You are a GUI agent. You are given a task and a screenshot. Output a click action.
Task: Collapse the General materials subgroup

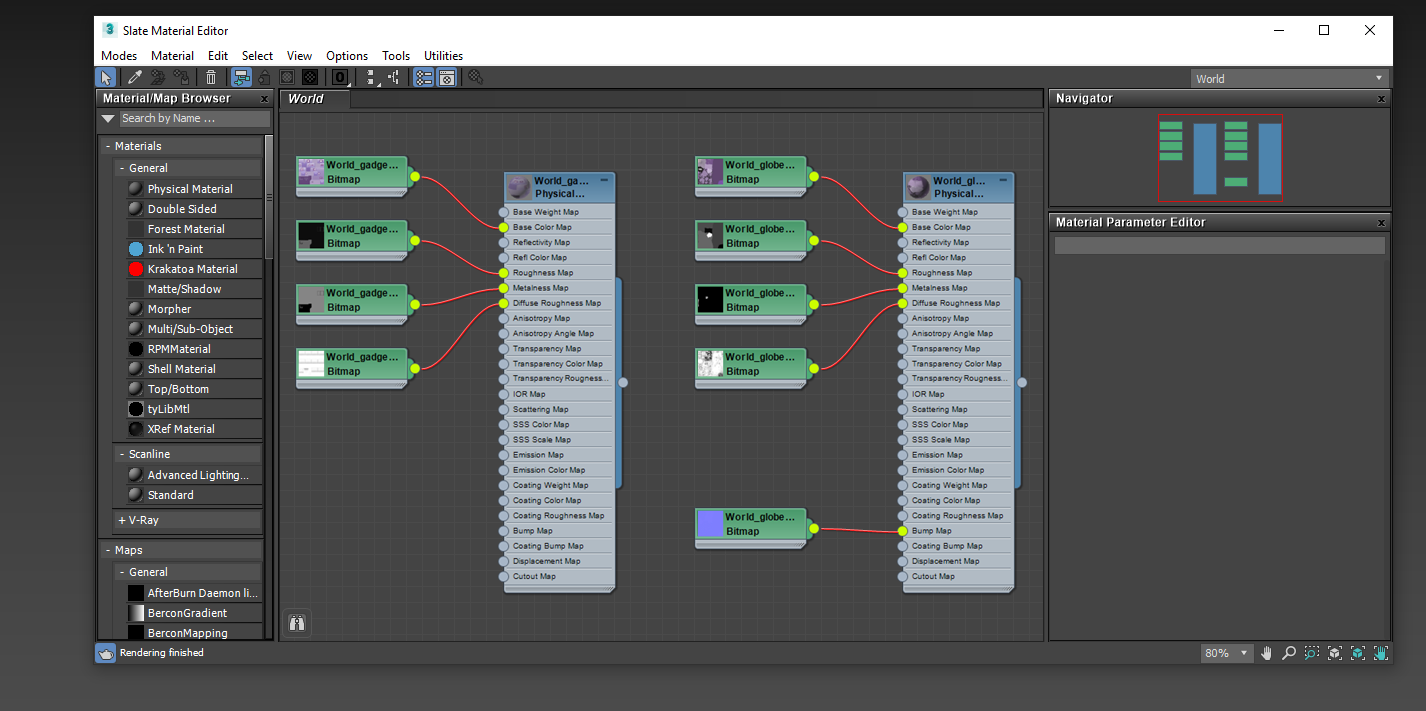coord(188,168)
